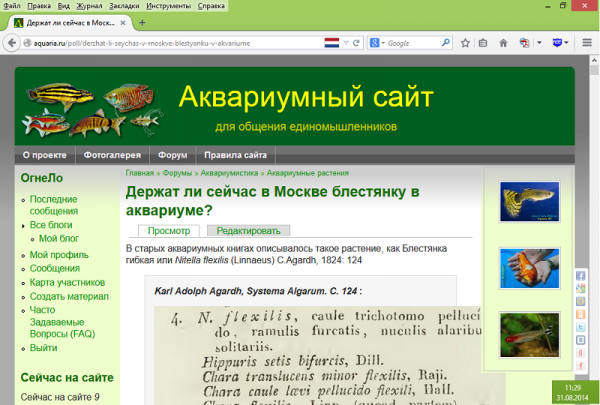Click the page vertical scrollbar up arrow
The image size is (600, 405).
594,60
